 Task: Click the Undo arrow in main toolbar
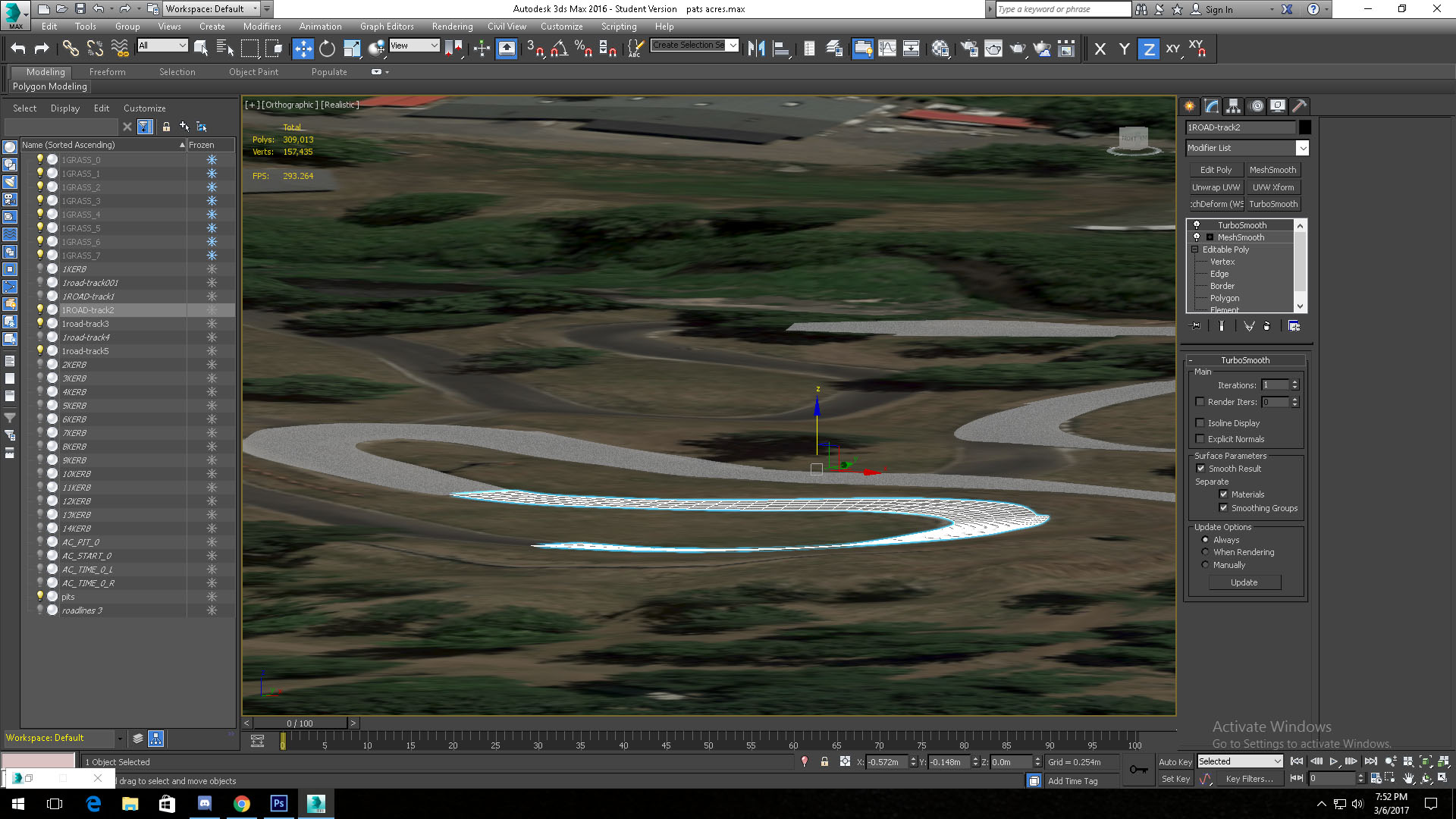click(18, 49)
